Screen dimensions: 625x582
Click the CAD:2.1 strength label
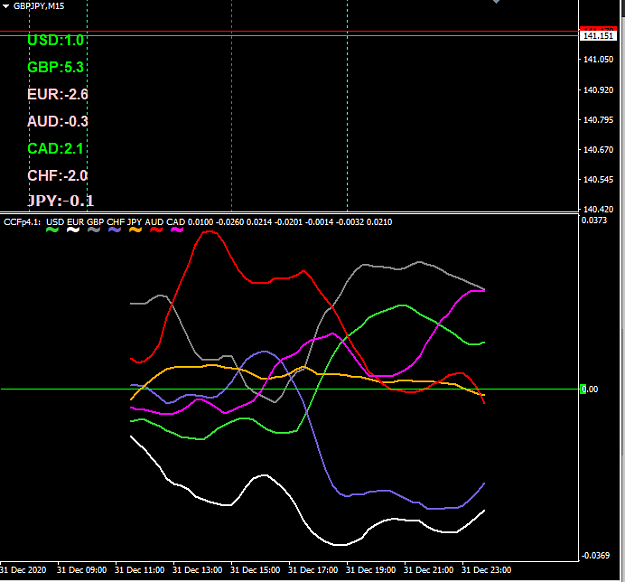[x=55, y=149]
